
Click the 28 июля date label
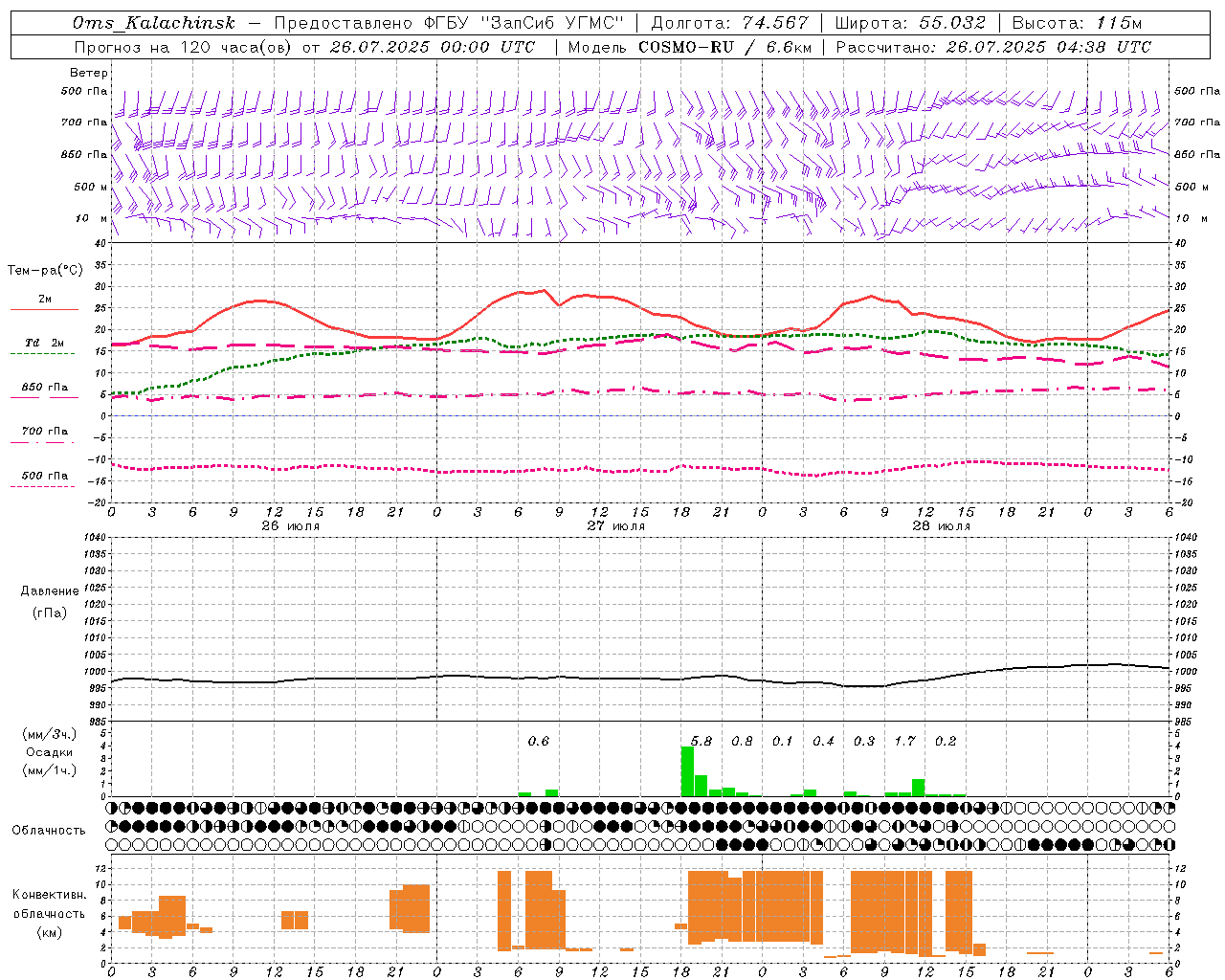(x=942, y=526)
